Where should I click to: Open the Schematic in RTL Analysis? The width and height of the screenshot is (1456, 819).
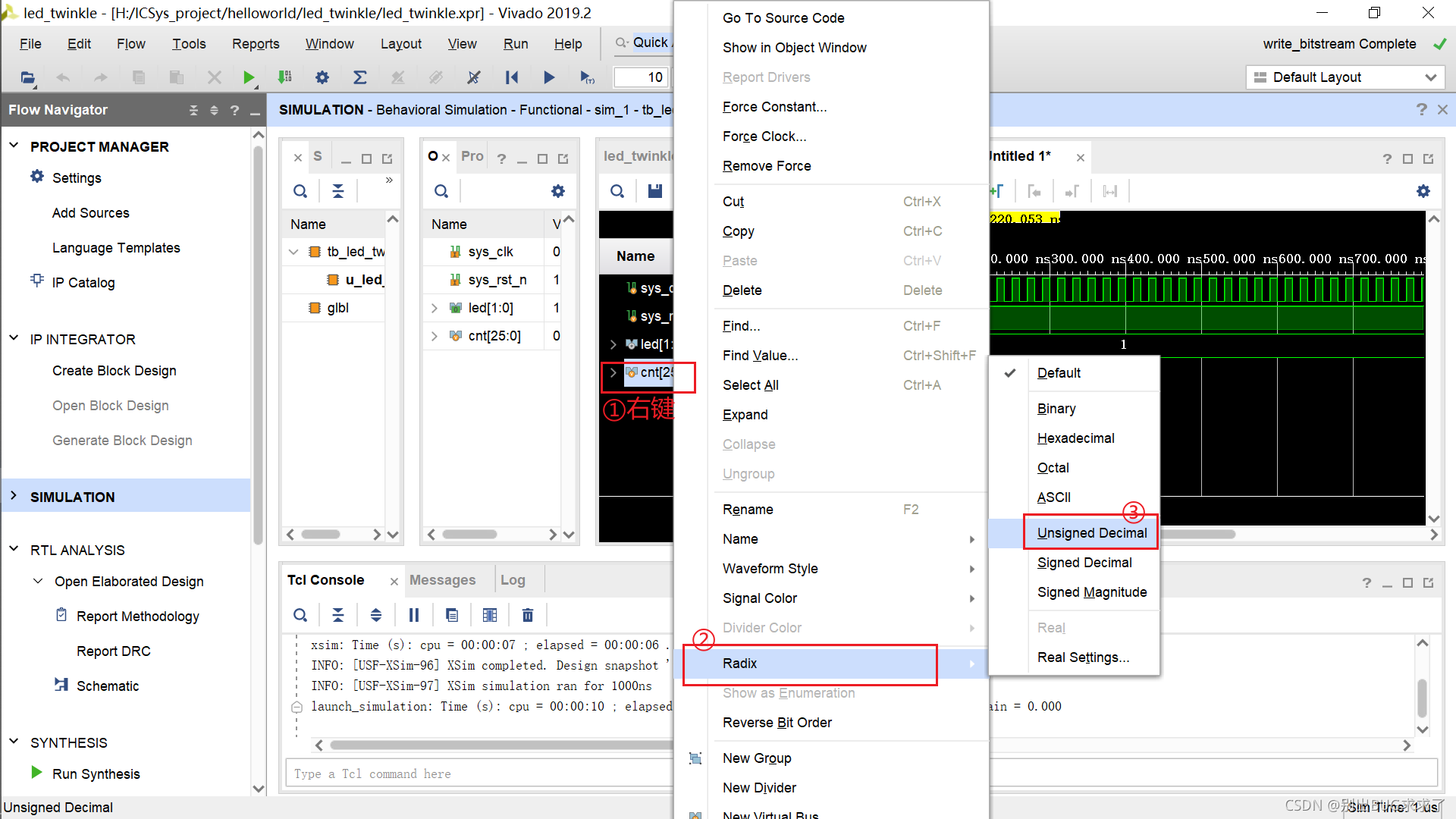tap(108, 686)
